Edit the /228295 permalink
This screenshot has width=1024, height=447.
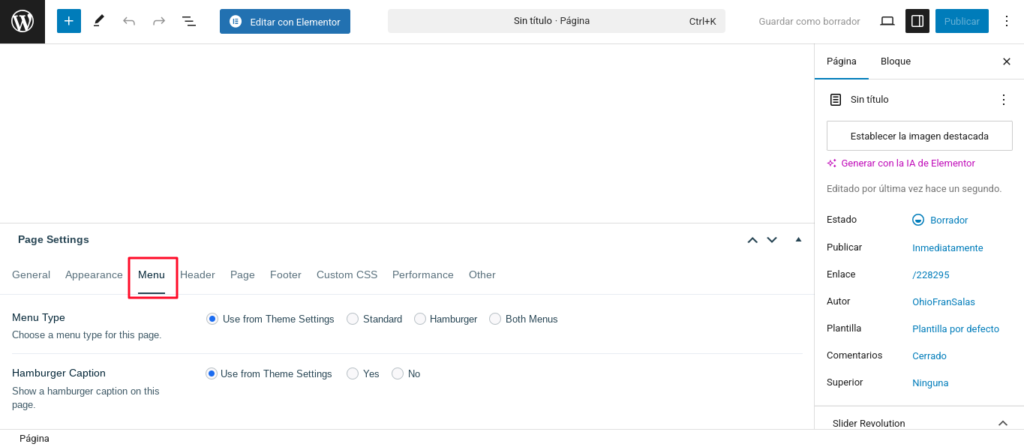(x=931, y=275)
